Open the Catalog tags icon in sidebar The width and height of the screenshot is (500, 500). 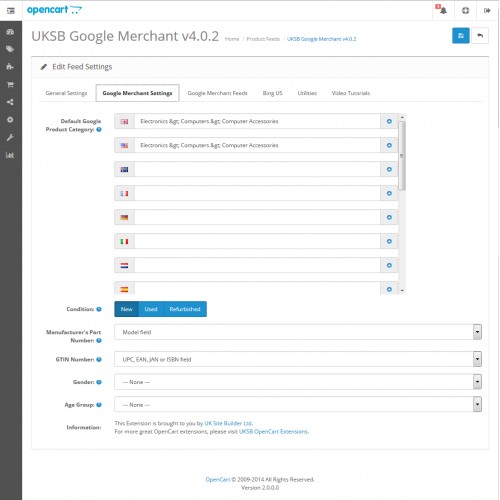click(x=10, y=49)
